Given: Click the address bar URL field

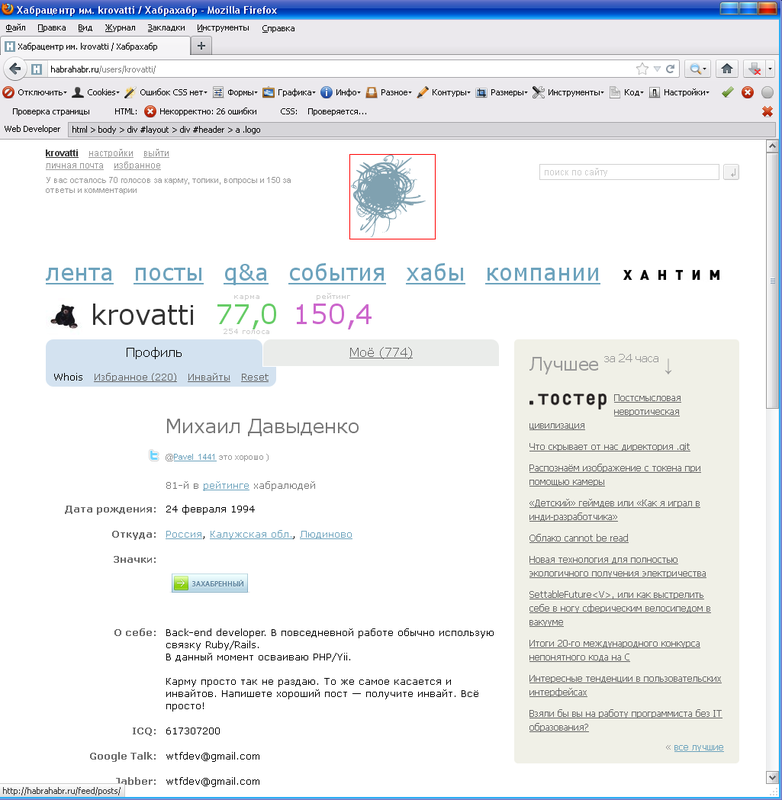Looking at the screenshot, I should (339, 69).
